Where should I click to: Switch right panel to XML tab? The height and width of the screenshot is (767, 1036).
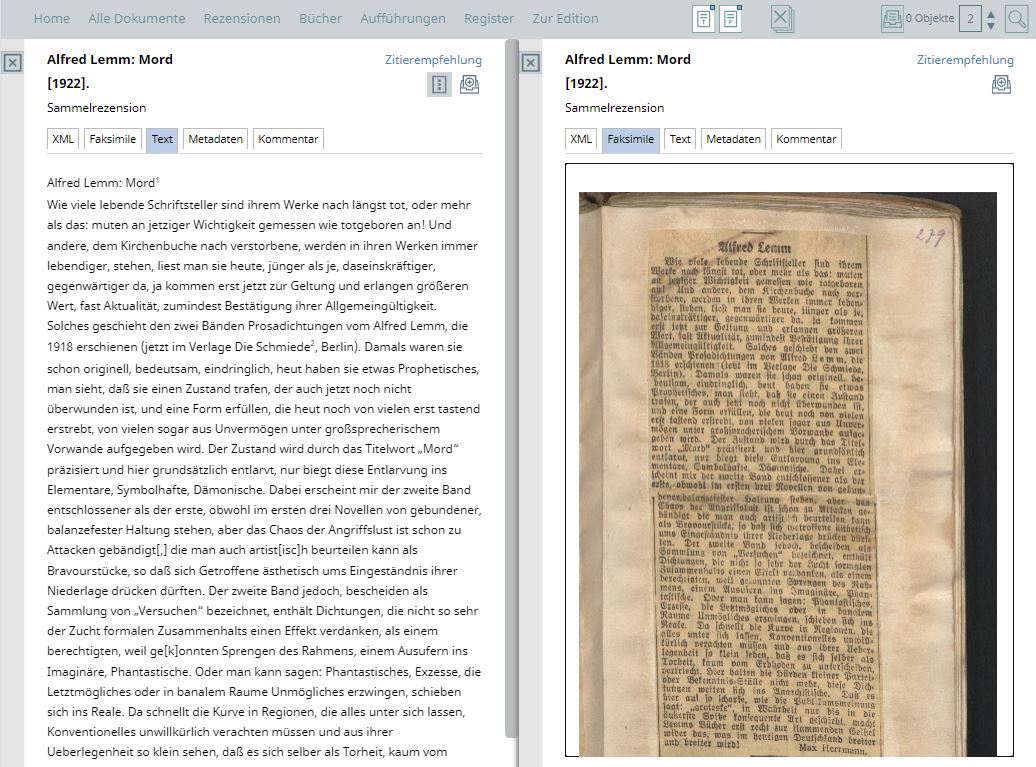(x=581, y=139)
